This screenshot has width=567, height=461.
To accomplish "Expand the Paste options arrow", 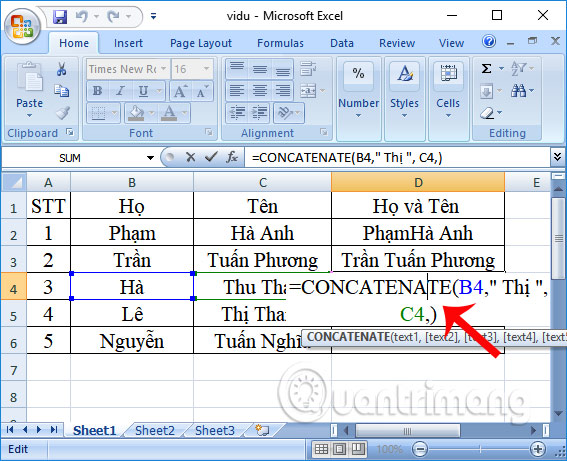I will (x=29, y=116).
